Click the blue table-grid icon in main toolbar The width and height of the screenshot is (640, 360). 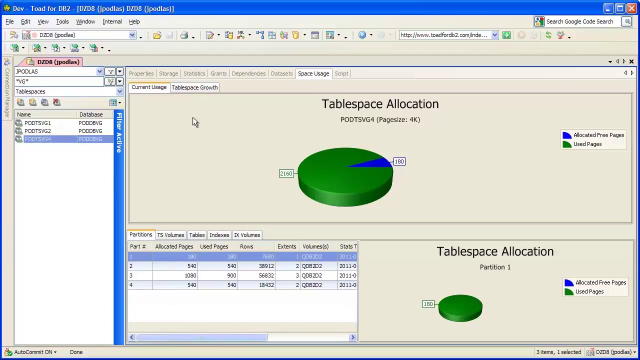[272, 36]
